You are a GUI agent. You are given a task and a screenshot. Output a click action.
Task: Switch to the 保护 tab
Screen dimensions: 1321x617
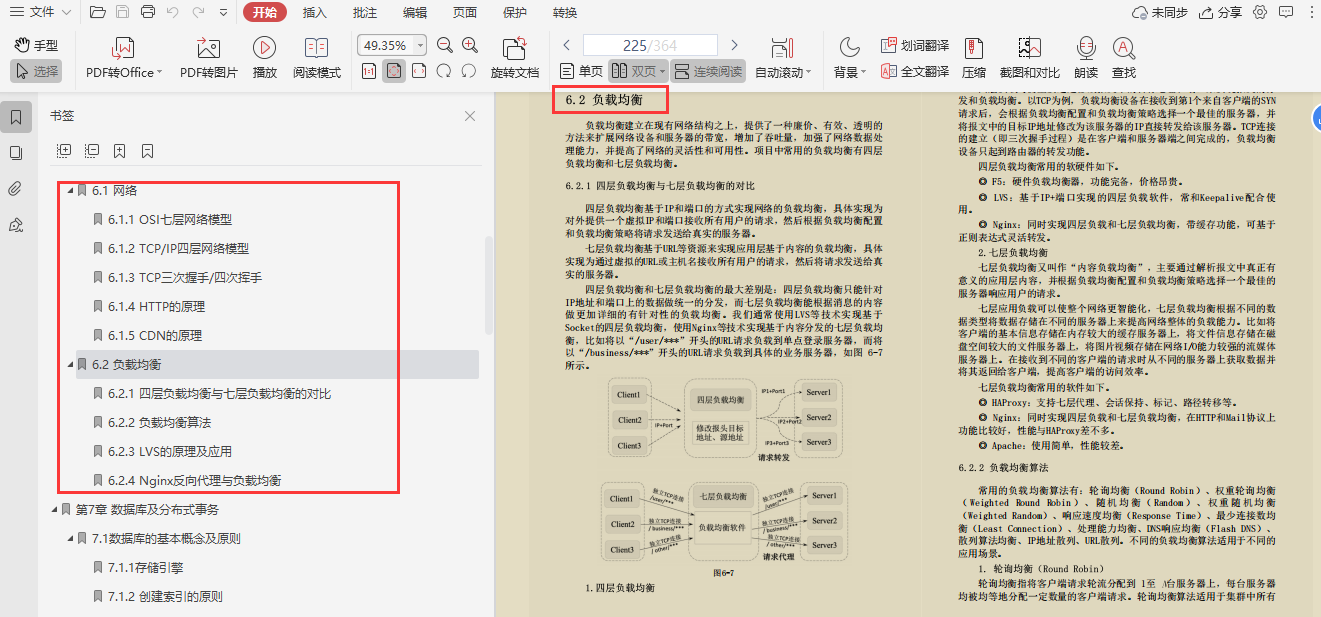click(x=515, y=13)
